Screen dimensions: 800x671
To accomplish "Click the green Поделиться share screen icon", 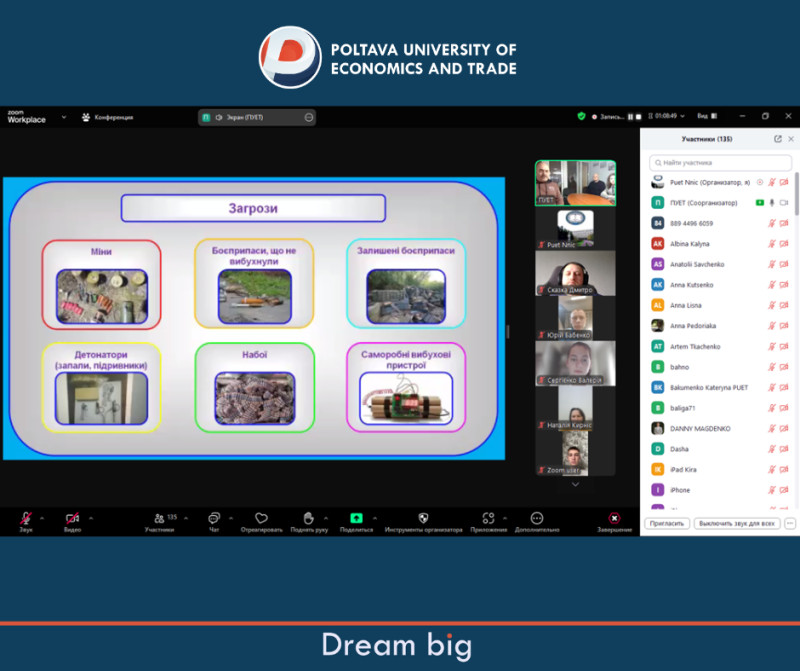I will [356, 518].
